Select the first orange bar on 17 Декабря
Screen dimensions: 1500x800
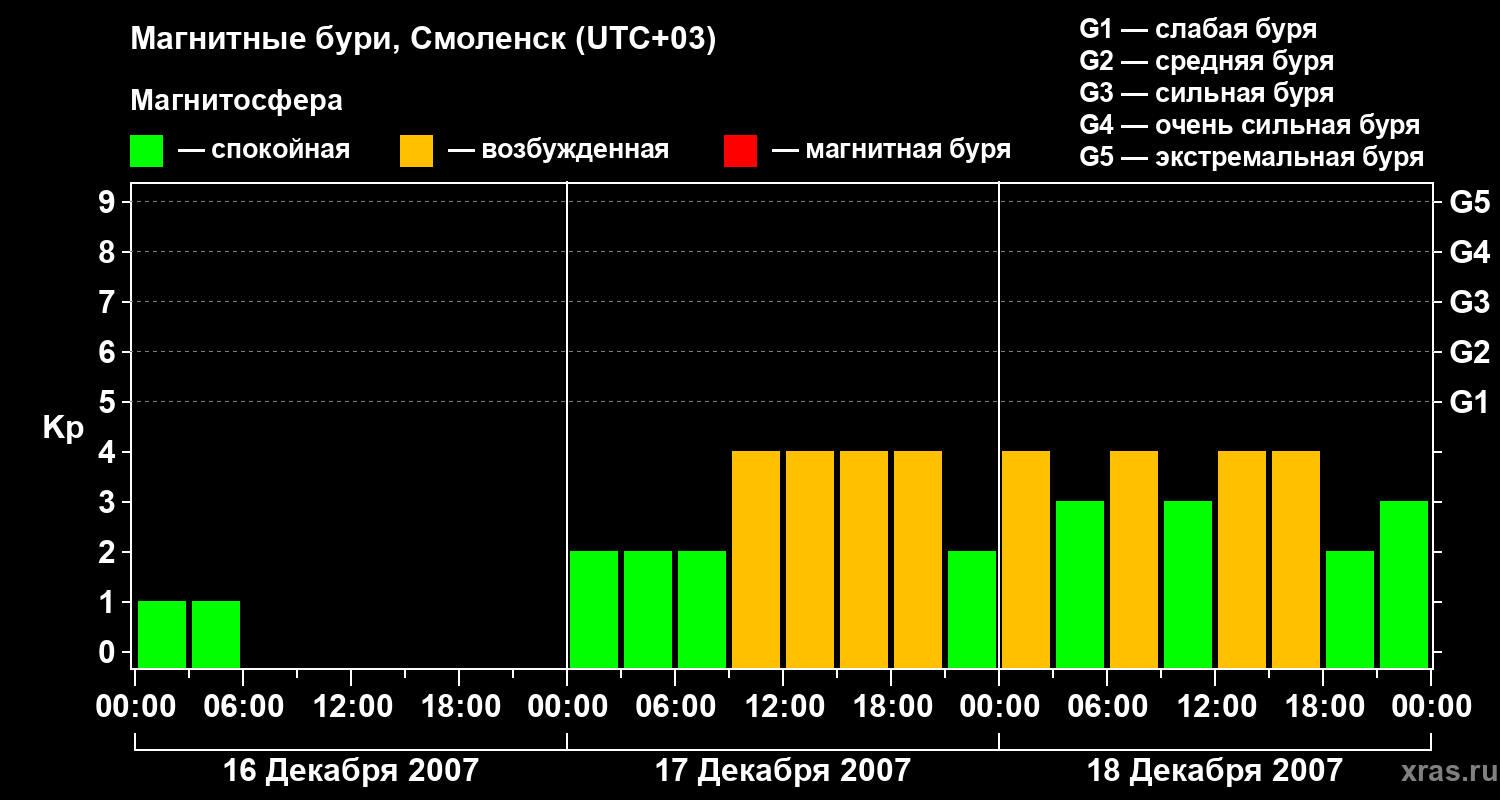[756, 559]
